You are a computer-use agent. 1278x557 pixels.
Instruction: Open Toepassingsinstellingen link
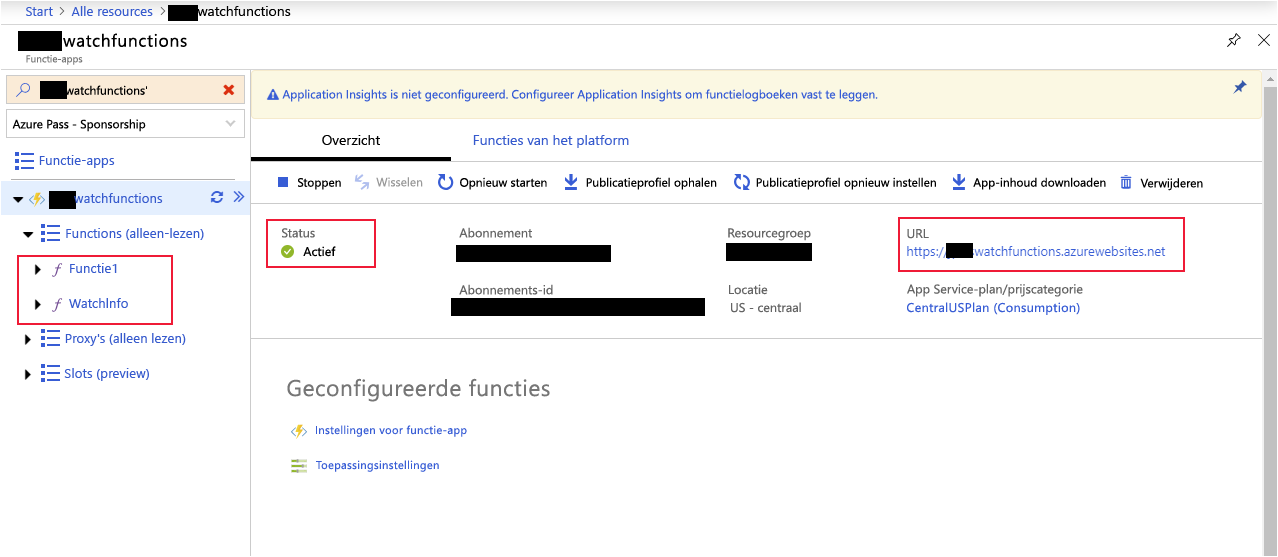click(377, 466)
